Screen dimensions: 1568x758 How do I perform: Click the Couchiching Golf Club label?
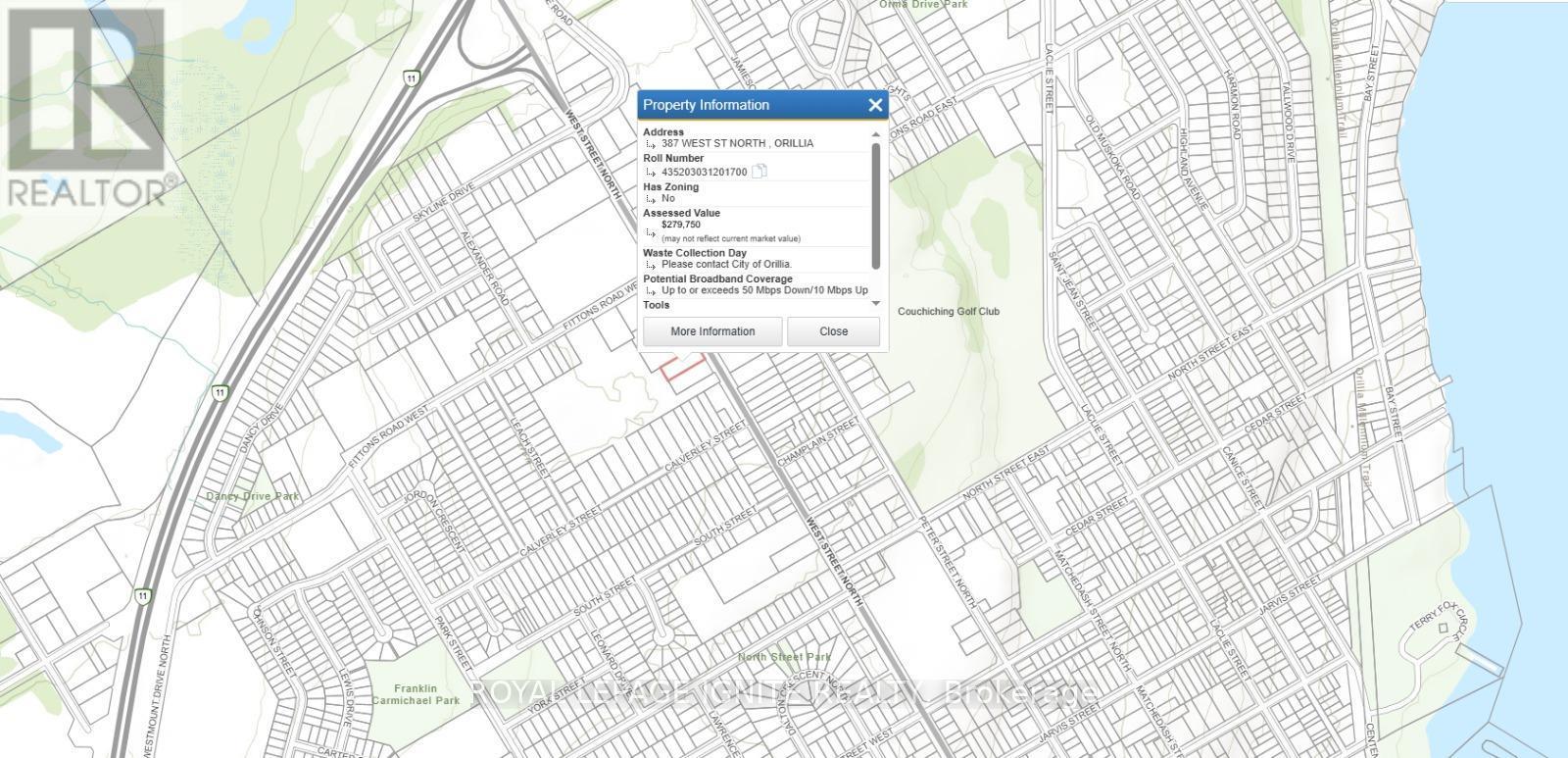[x=948, y=312]
